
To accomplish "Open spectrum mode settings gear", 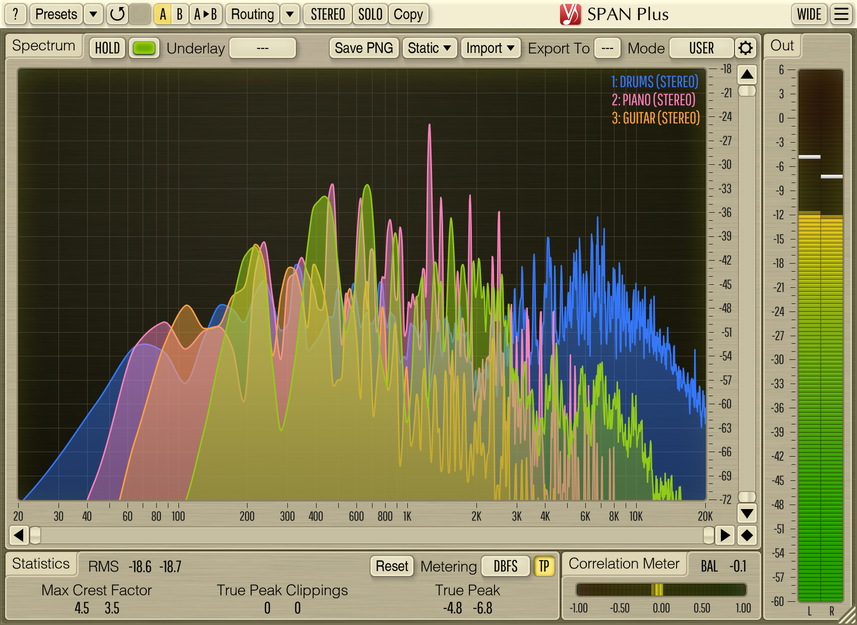I will pyautogui.click(x=746, y=48).
